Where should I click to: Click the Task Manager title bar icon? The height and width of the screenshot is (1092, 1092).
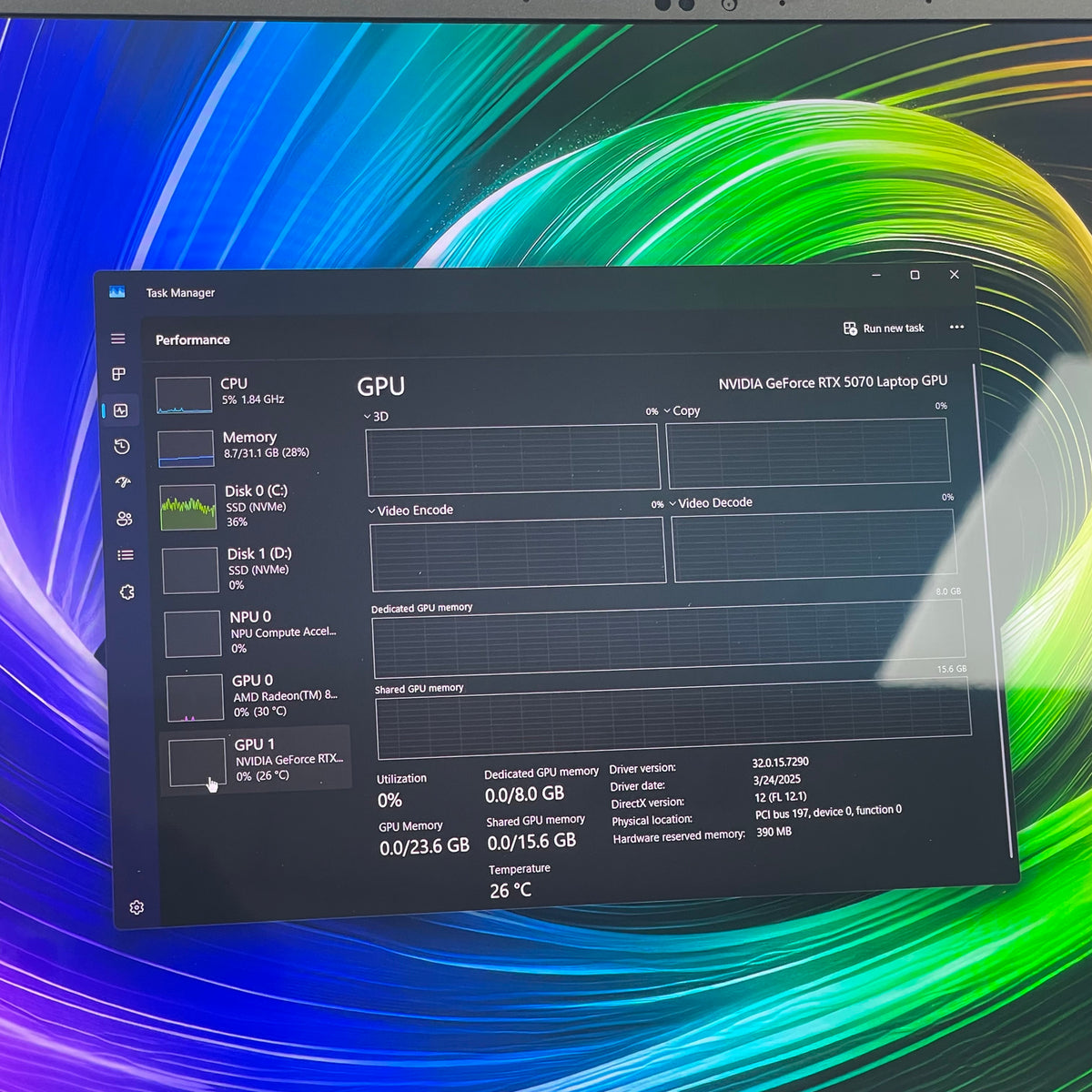[x=116, y=292]
